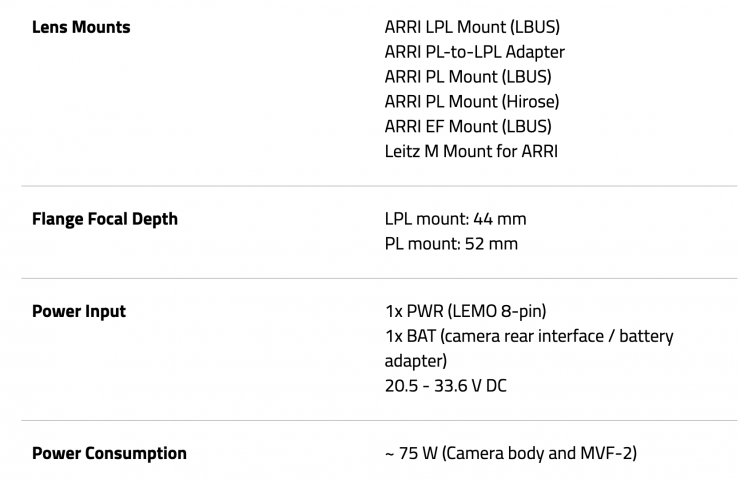Screen dimensions: 740x483
Task: Click the Power Consumption row heading
Action: pos(109,453)
